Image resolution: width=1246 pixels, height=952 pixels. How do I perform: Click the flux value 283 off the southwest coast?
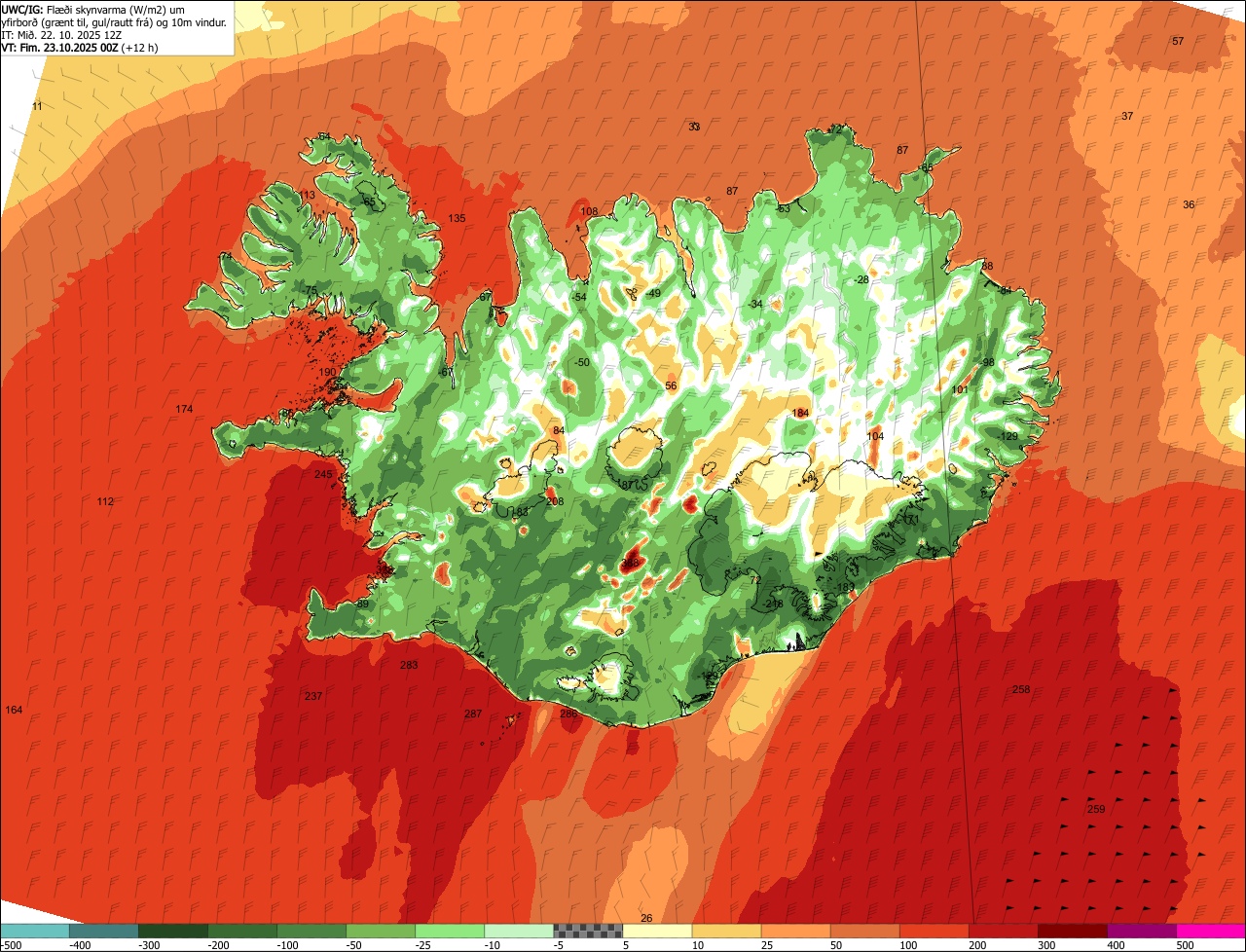click(x=409, y=666)
